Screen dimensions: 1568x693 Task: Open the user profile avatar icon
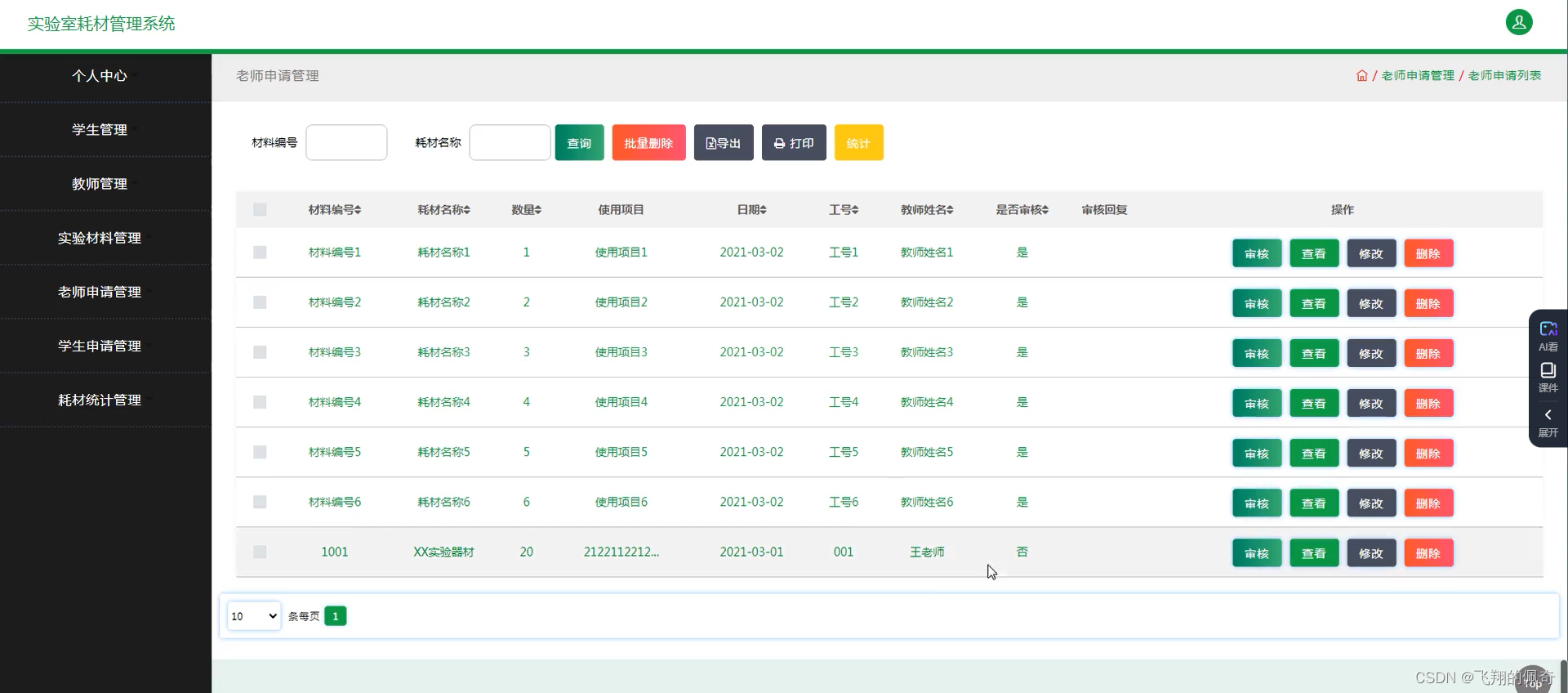(x=1519, y=22)
